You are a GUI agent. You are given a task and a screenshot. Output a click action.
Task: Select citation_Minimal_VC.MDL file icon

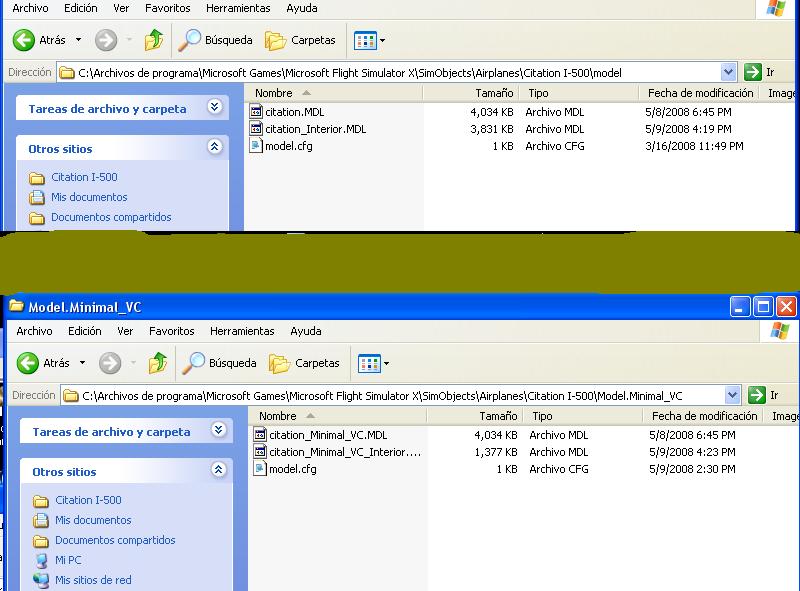tap(260, 435)
